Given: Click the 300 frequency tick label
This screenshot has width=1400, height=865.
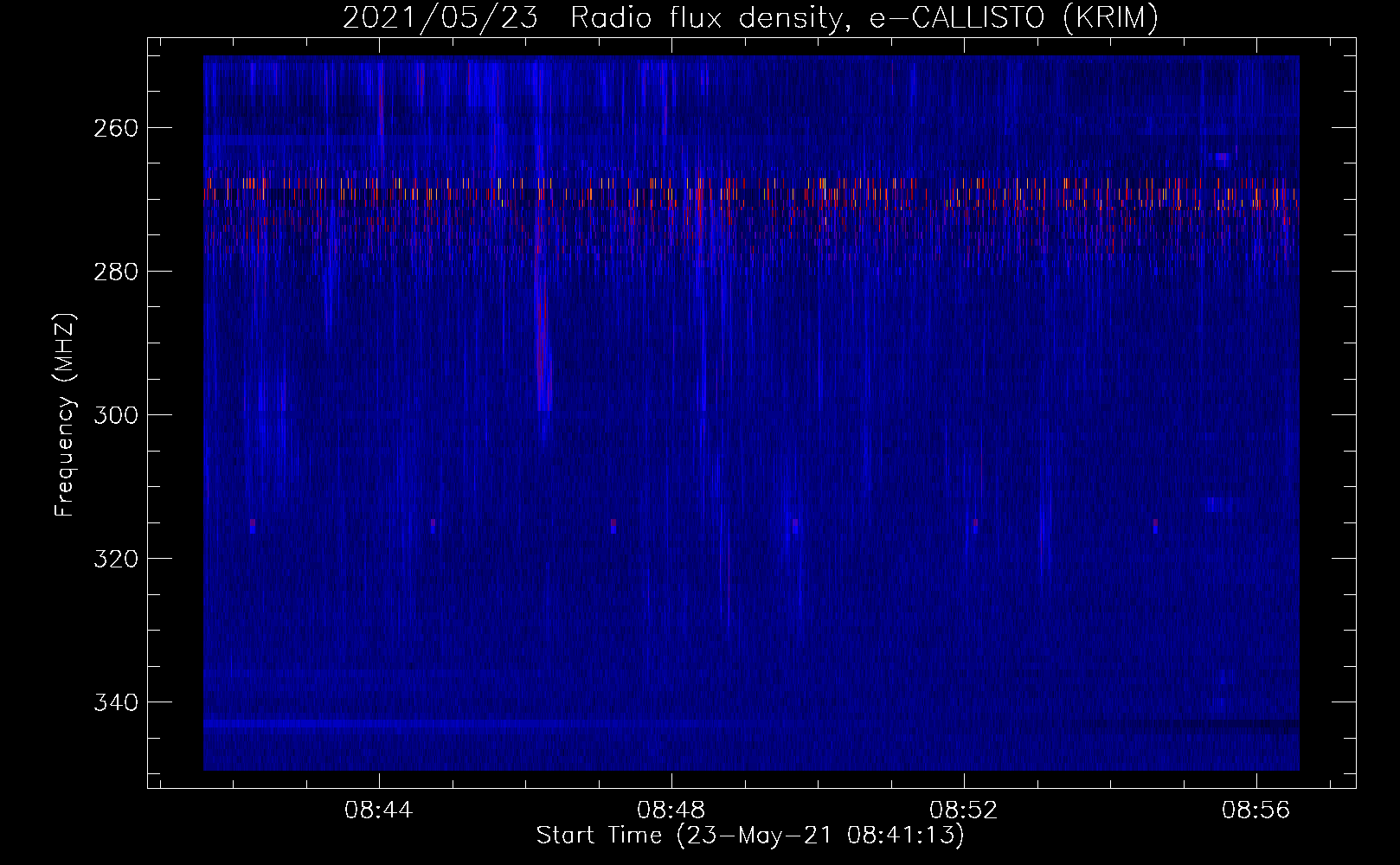Looking at the screenshot, I should tap(115, 415).
